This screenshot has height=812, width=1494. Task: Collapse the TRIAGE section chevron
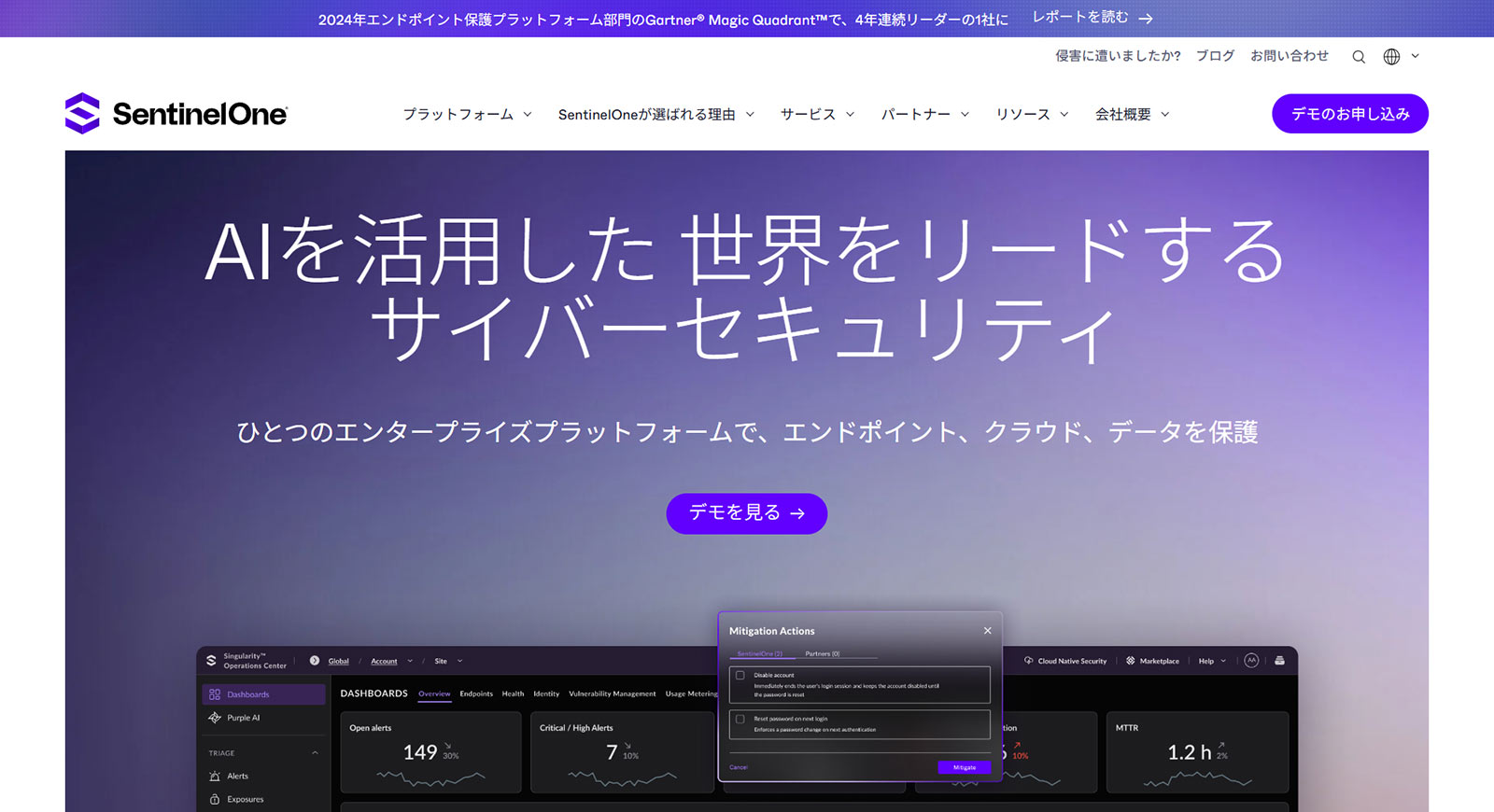315,753
